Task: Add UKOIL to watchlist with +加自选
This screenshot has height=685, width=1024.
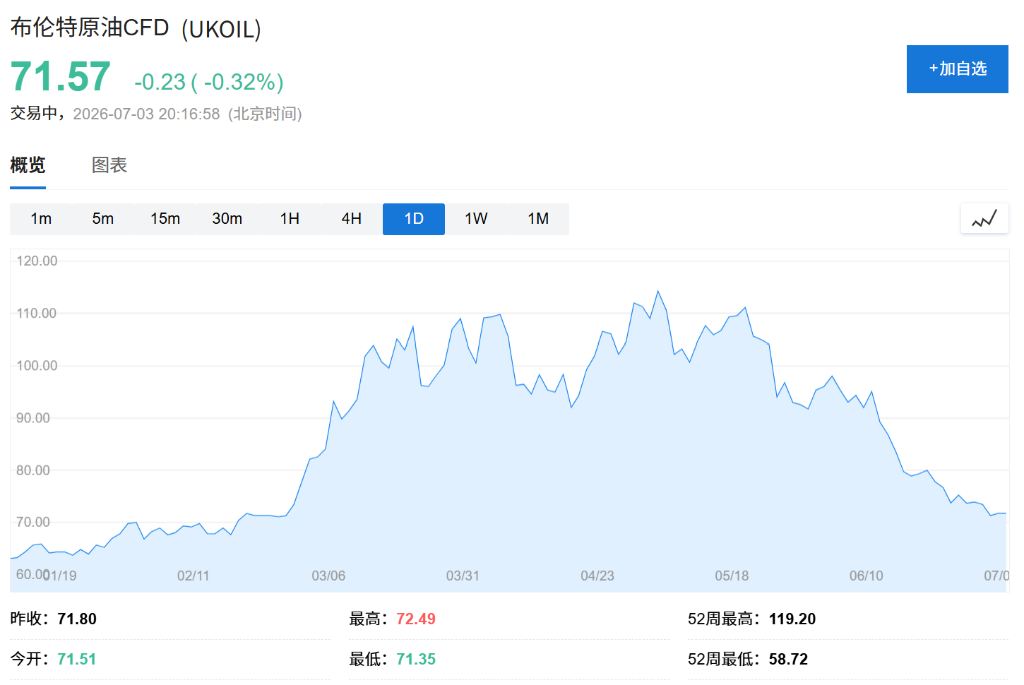Action: click(957, 69)
